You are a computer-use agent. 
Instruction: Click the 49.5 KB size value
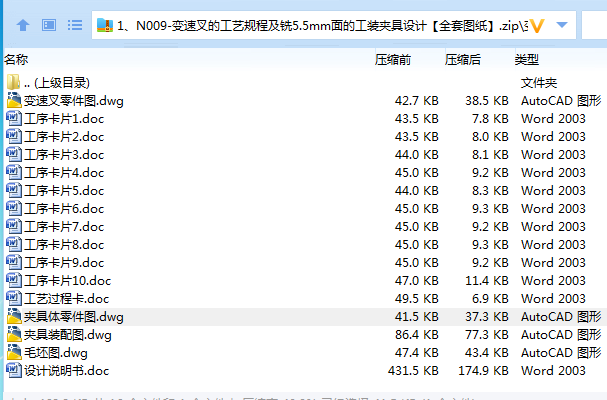coord(417,299)
